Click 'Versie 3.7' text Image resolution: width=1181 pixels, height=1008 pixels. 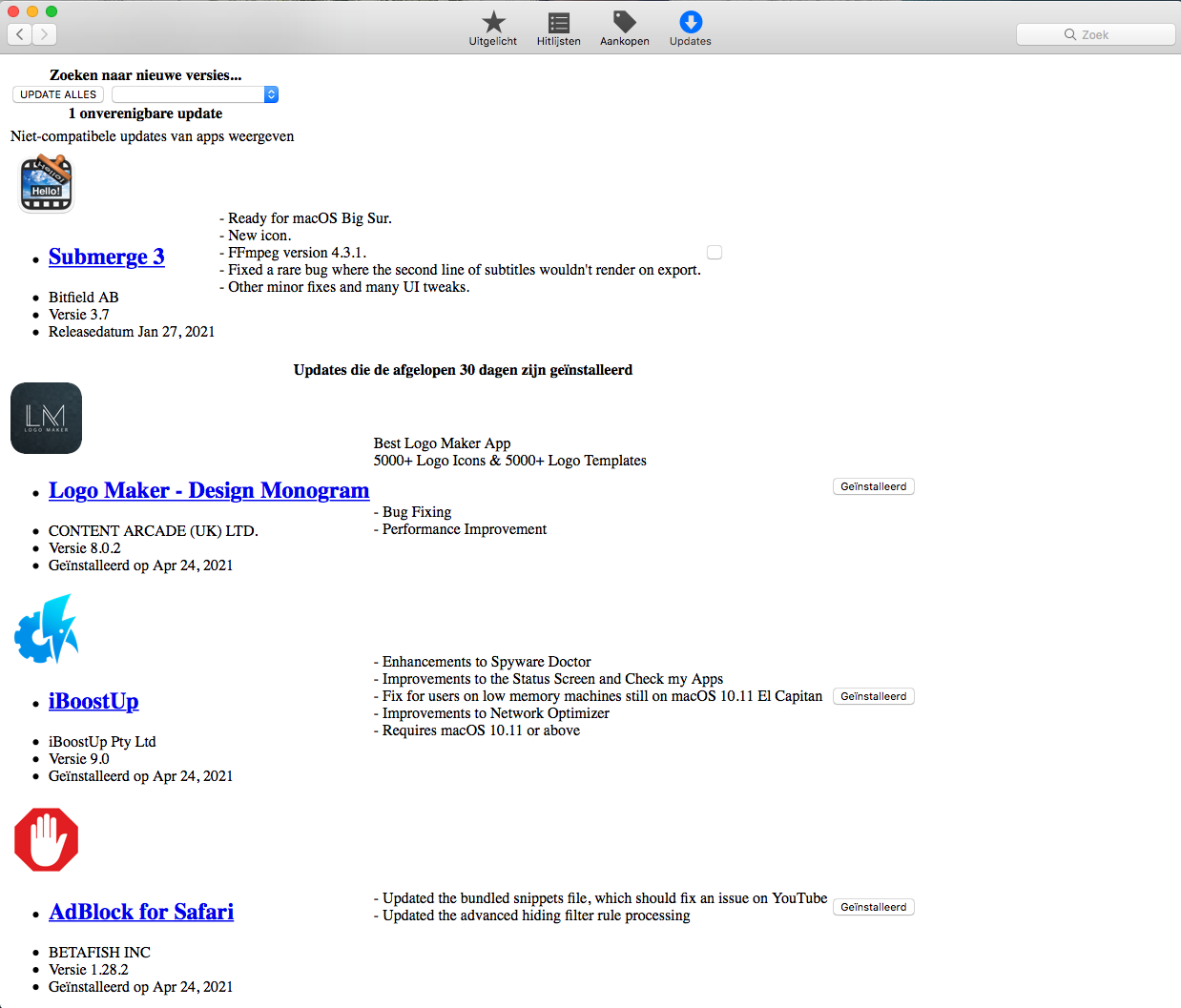tap(79, 315)
